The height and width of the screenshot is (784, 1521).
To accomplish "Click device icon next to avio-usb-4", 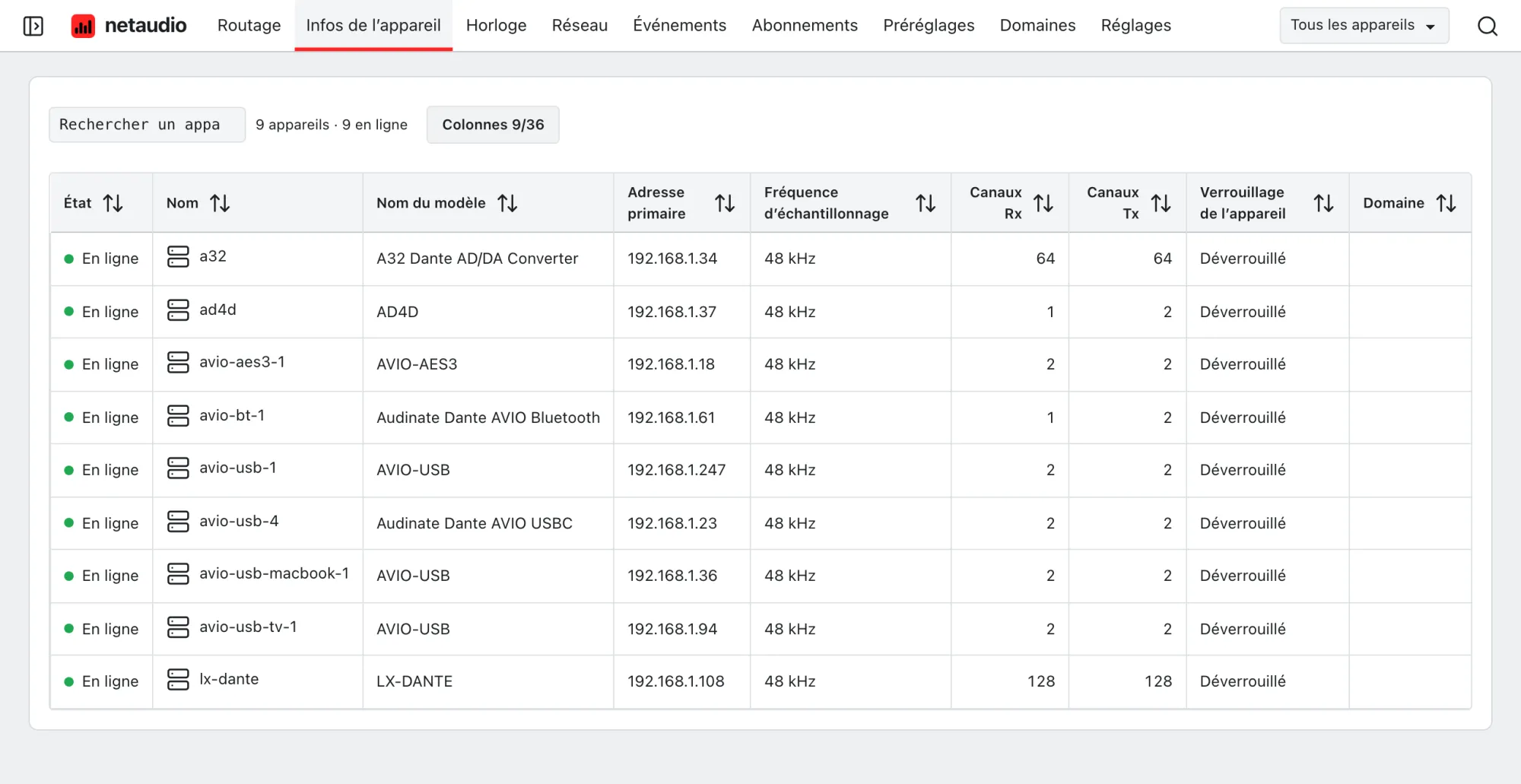I will click(x=178, y=522).
